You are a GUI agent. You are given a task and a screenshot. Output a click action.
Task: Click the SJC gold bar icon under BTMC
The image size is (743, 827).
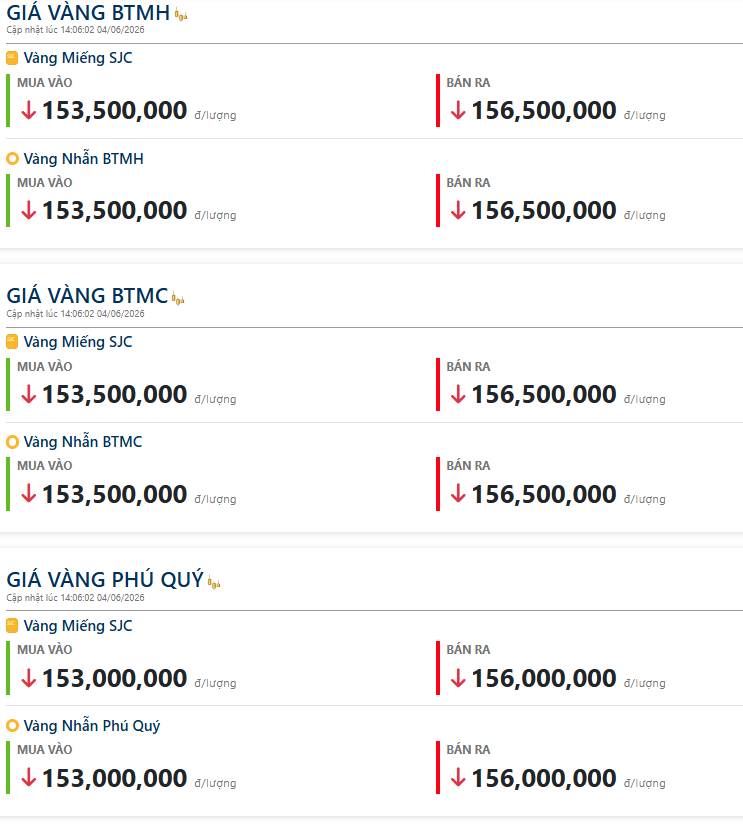[12, 342]
